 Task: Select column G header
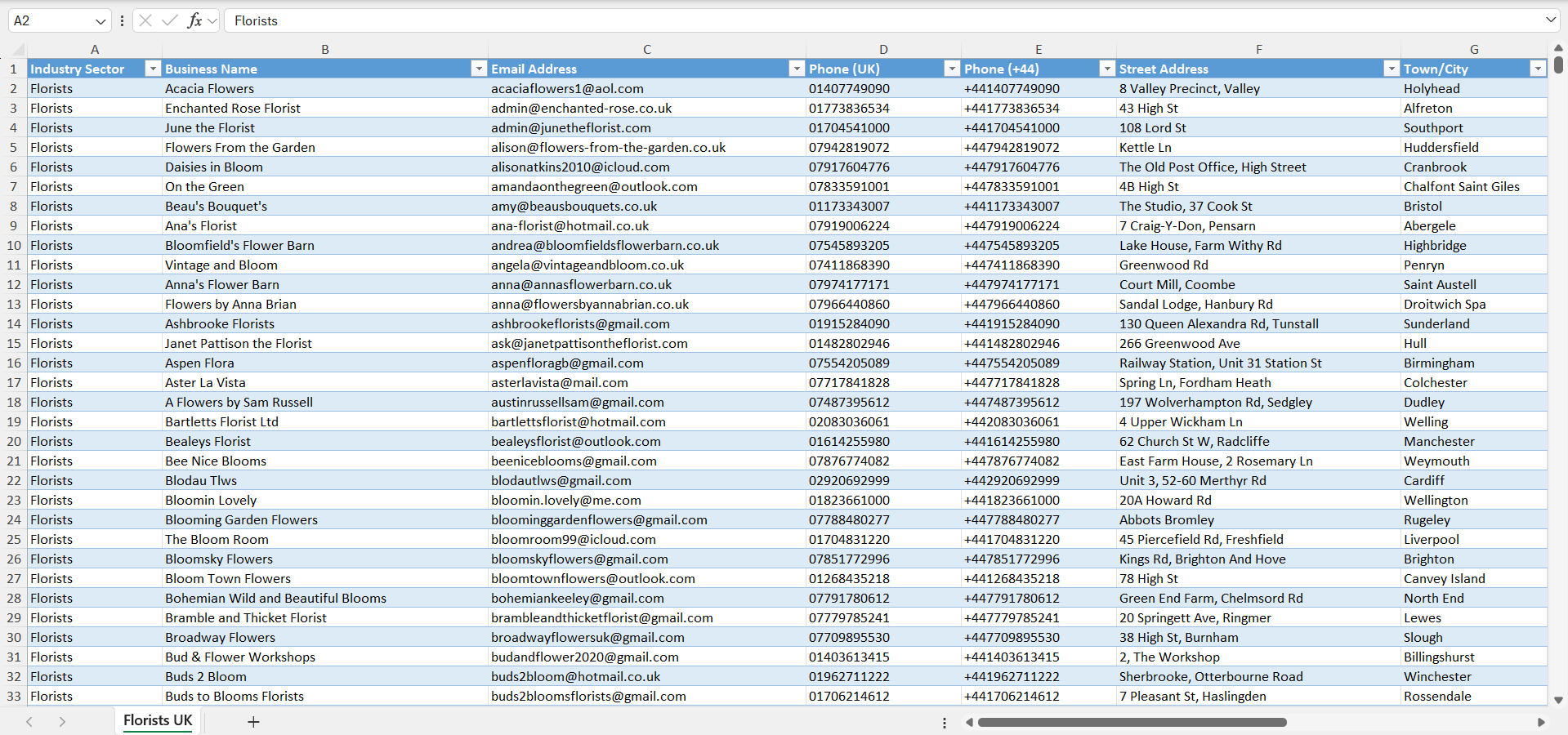coord(1474,49)
